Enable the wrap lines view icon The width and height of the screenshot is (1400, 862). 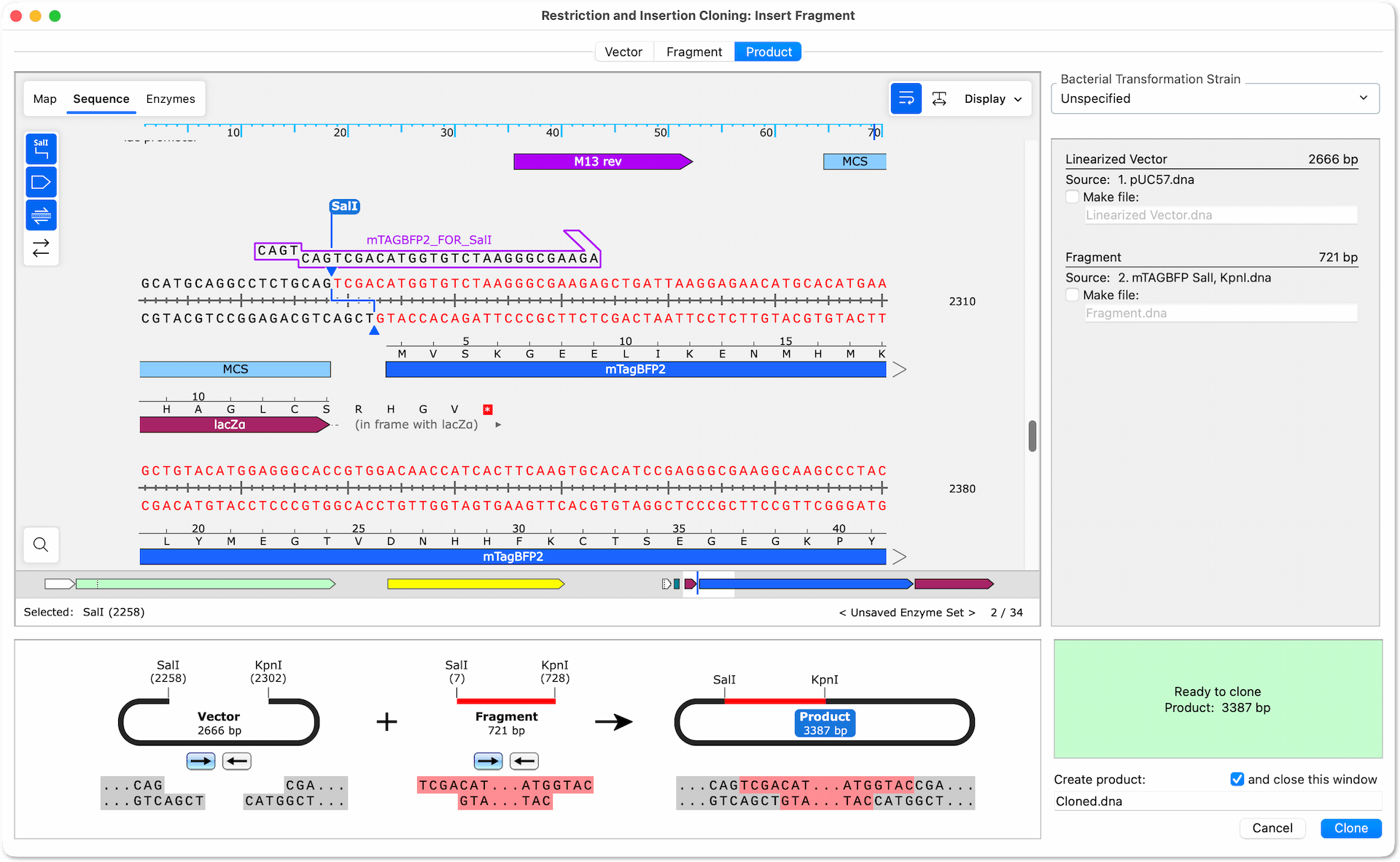(906, 98)
